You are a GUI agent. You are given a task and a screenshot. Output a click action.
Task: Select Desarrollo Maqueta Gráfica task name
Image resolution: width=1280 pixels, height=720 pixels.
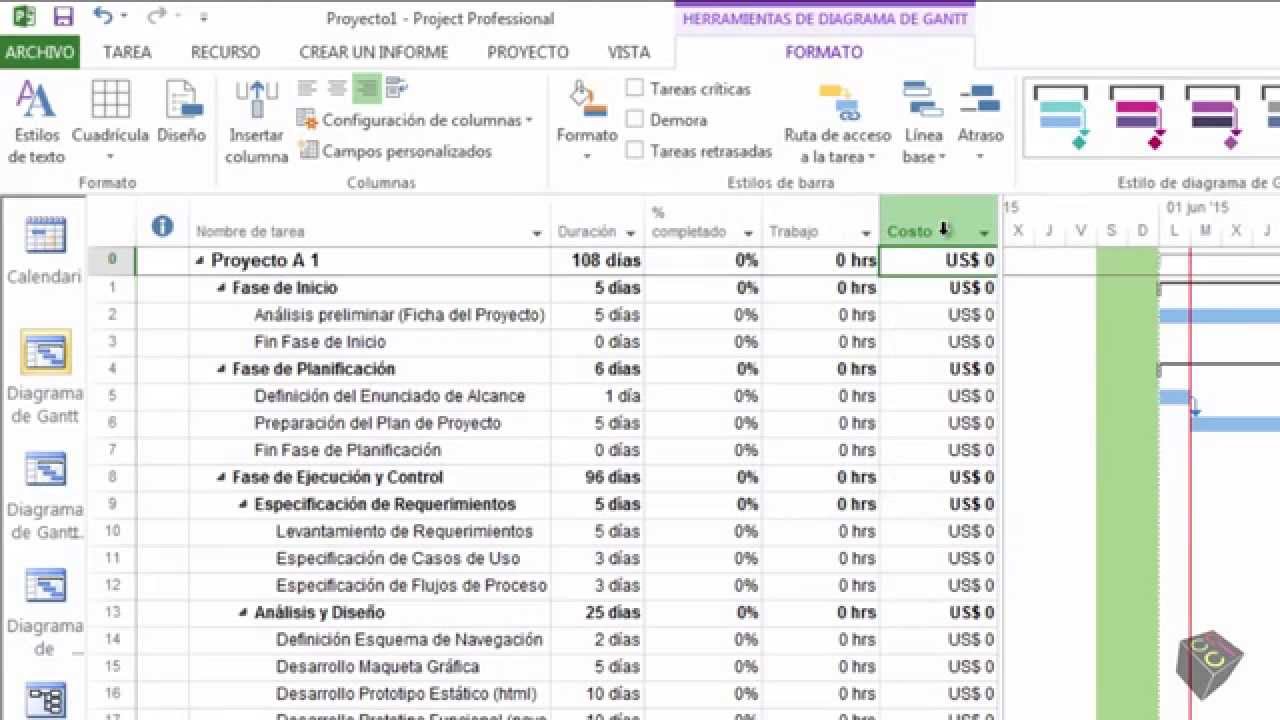pos(377,666)
